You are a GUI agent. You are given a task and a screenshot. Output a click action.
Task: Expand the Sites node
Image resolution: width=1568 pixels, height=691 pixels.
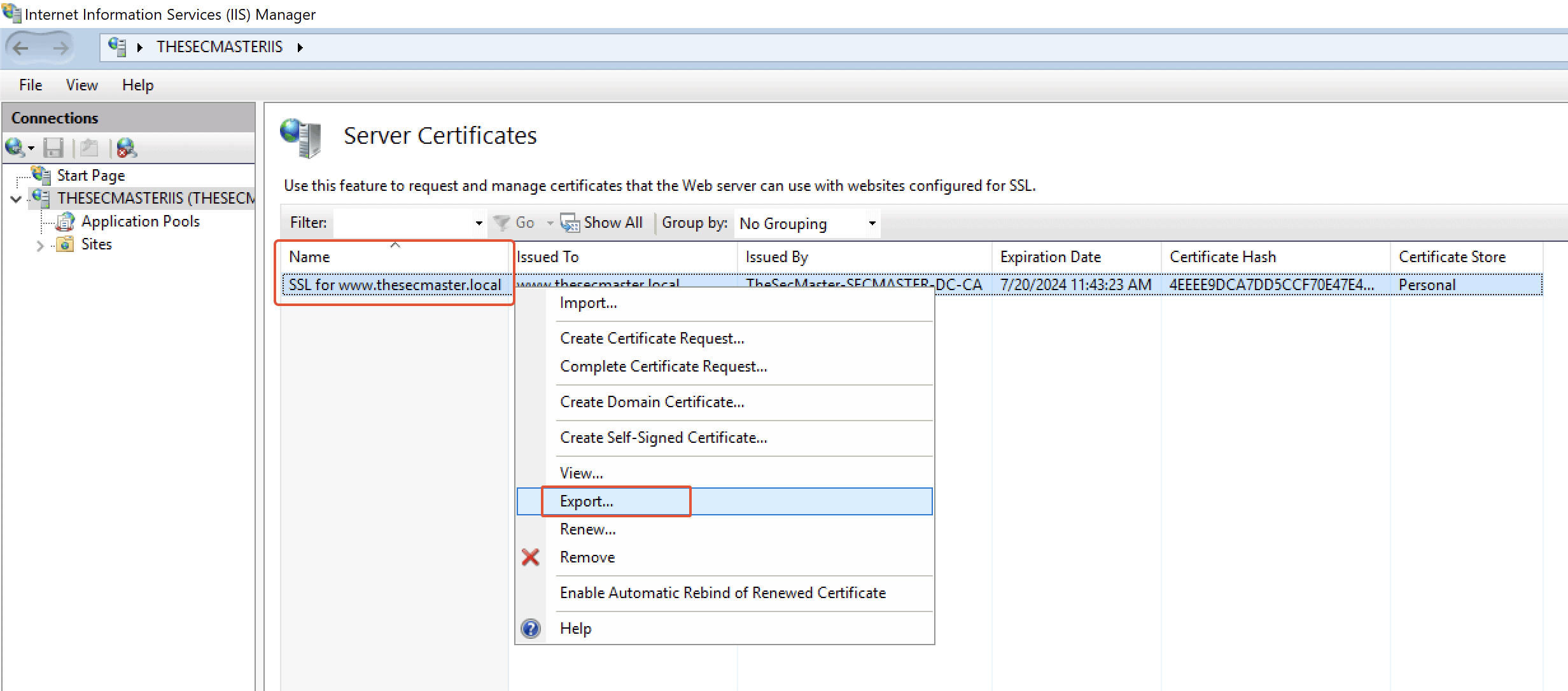[40, 246]
